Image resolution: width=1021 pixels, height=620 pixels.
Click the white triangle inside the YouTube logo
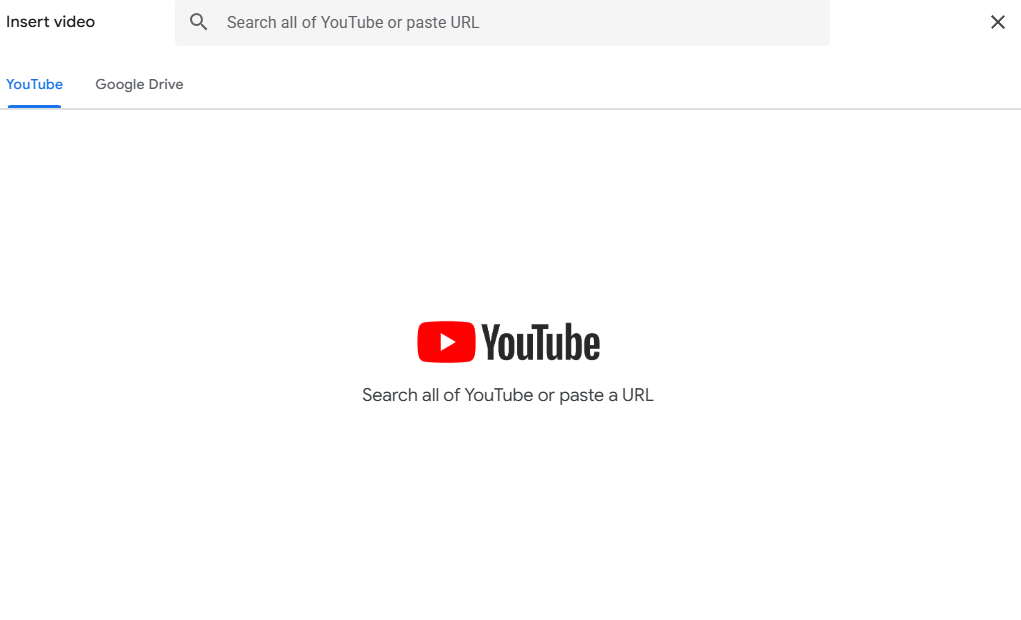(x=447, y=342)
